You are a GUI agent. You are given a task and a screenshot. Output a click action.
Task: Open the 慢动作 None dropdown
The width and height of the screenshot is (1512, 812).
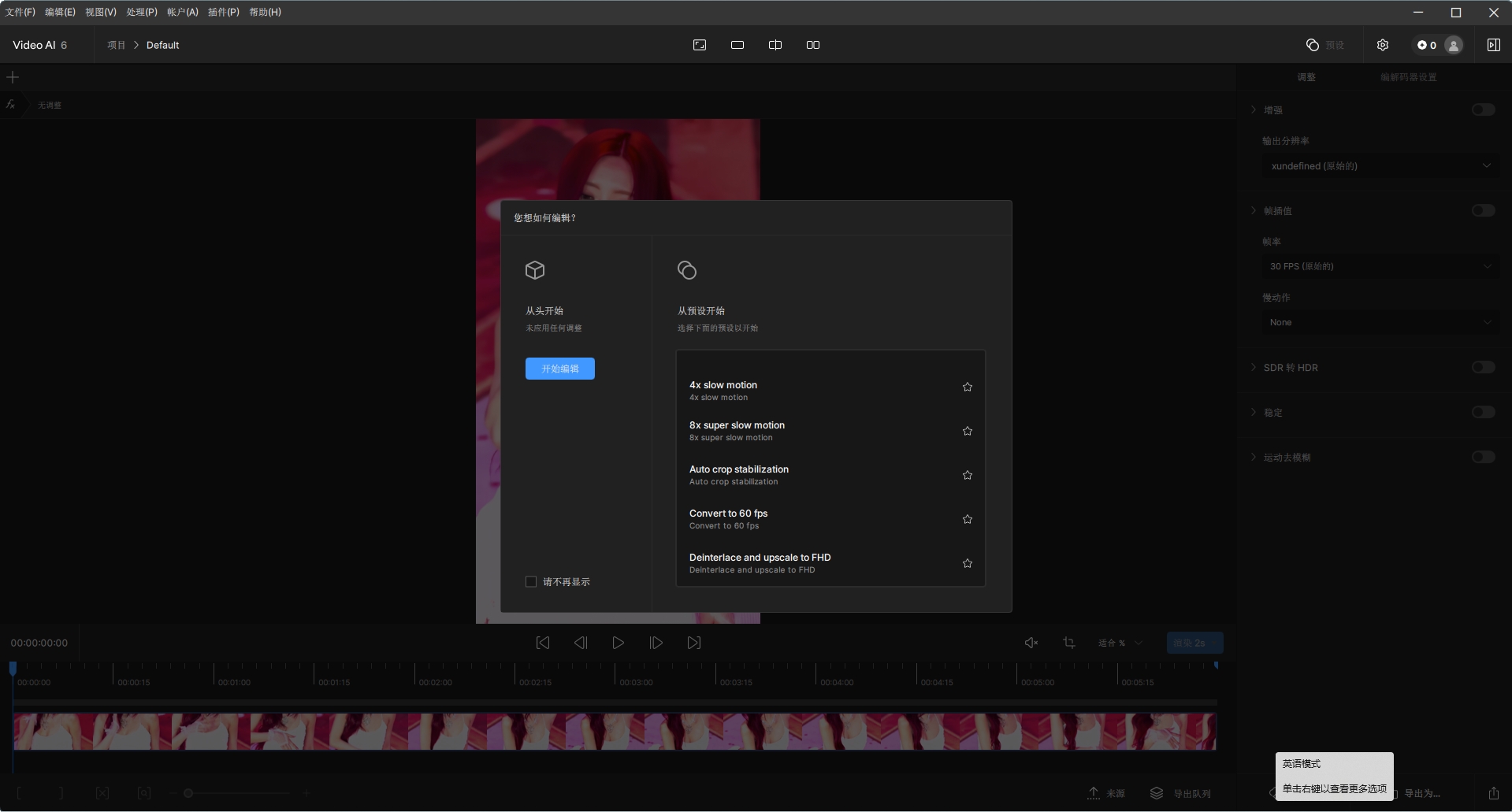pos(1380,322)
